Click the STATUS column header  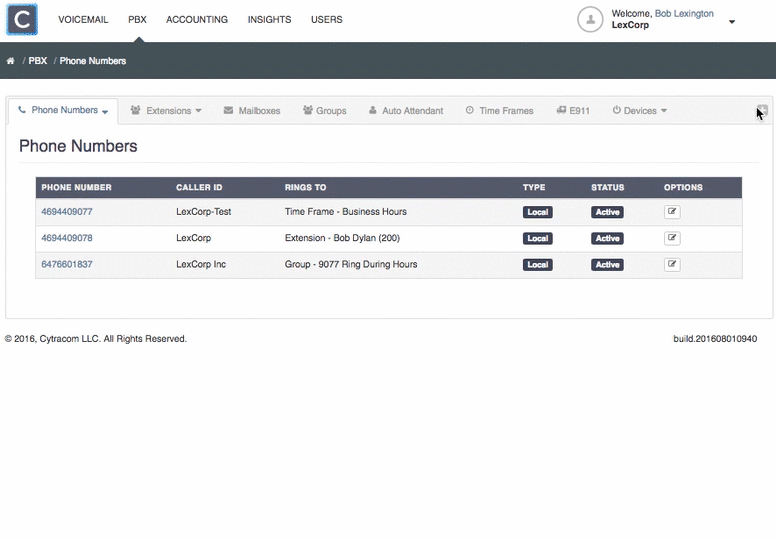(608, 188)
